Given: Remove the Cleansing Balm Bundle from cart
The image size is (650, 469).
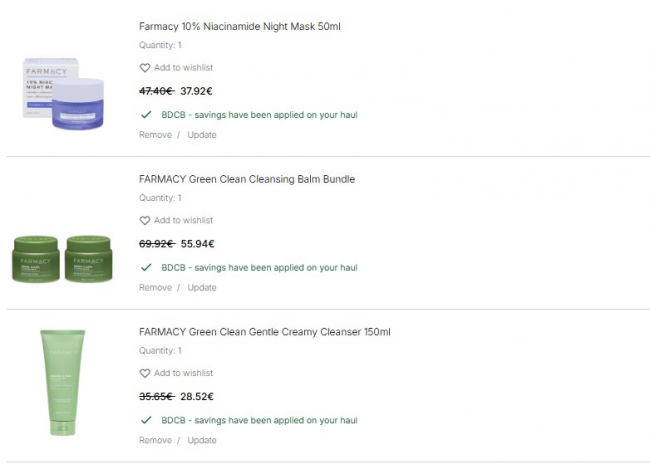Looking at the screenshot, I should (155, 288).
